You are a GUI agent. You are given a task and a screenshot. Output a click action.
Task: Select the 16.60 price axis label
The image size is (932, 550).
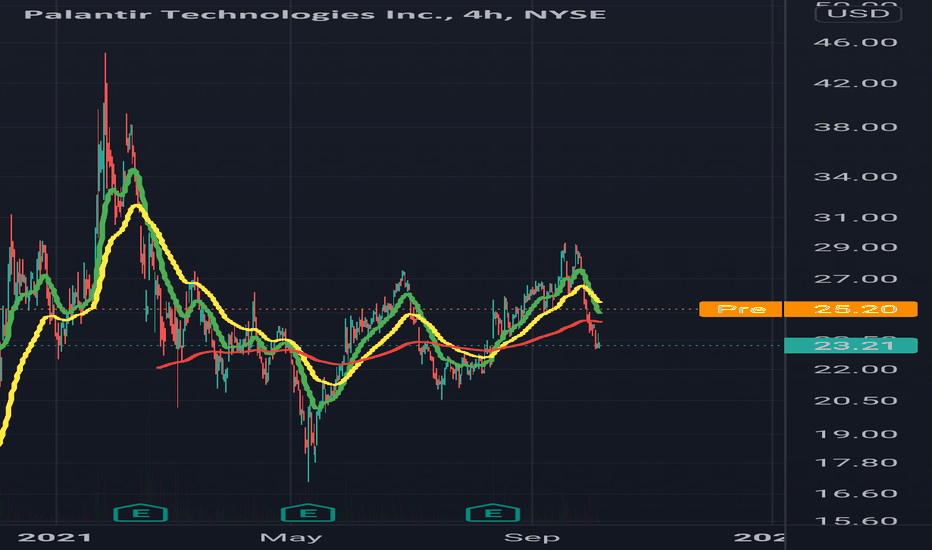[x=855, y=494]
